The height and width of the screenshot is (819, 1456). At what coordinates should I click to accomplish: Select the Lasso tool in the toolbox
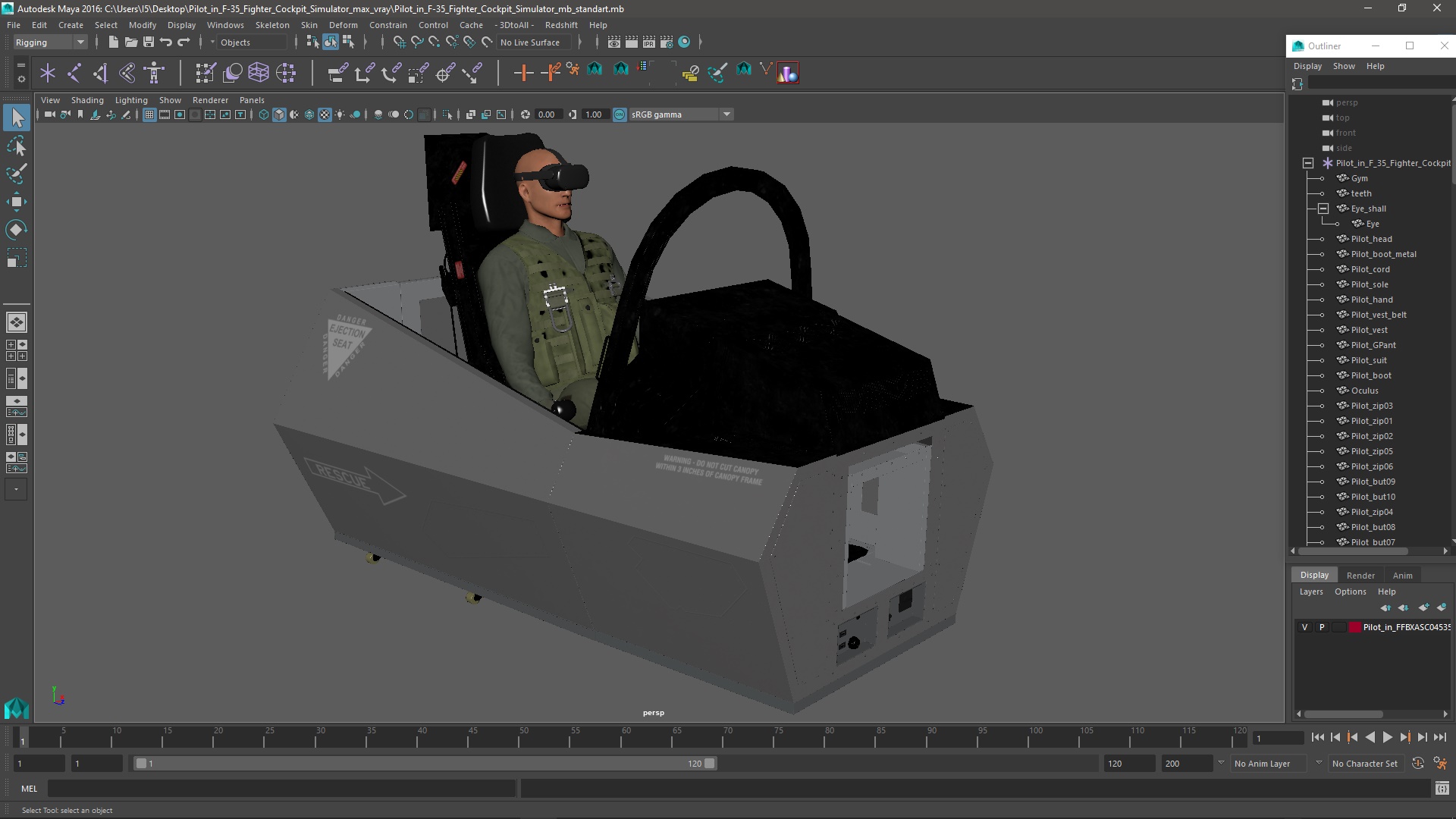coord(17,146)
